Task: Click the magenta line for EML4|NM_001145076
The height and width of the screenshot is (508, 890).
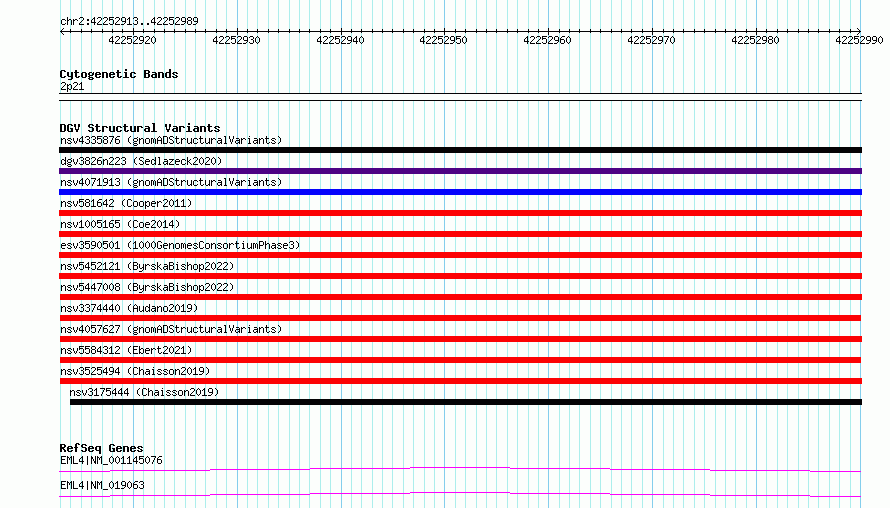Action: (460, 469)
